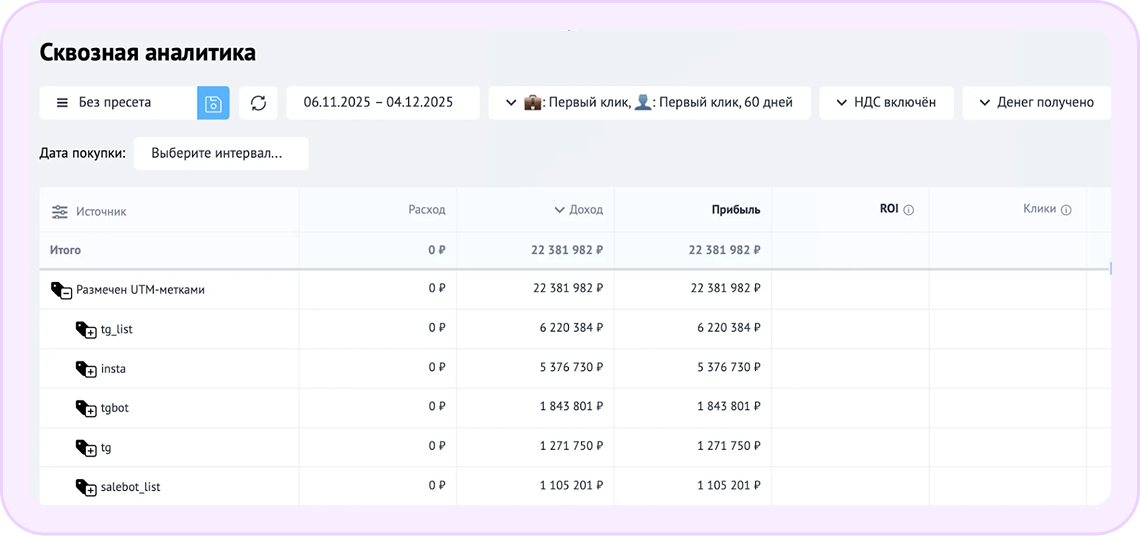Sort by the Доход column header
1140x536 pixels.
579,210
